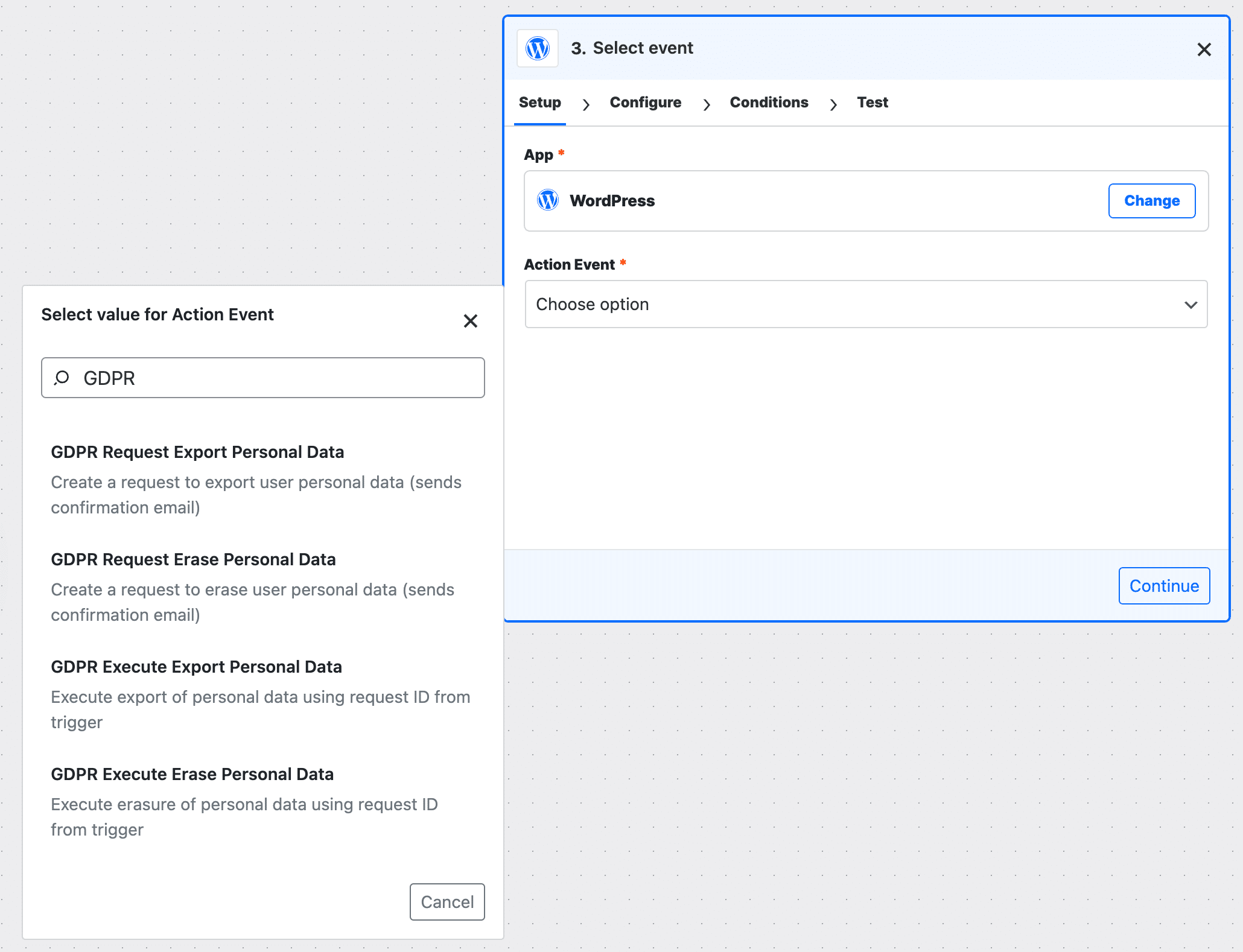Click the WordPress logo in the panel header
This screenshot has width=1243, height=952.
pyautogui.click(x=537, y=49)
